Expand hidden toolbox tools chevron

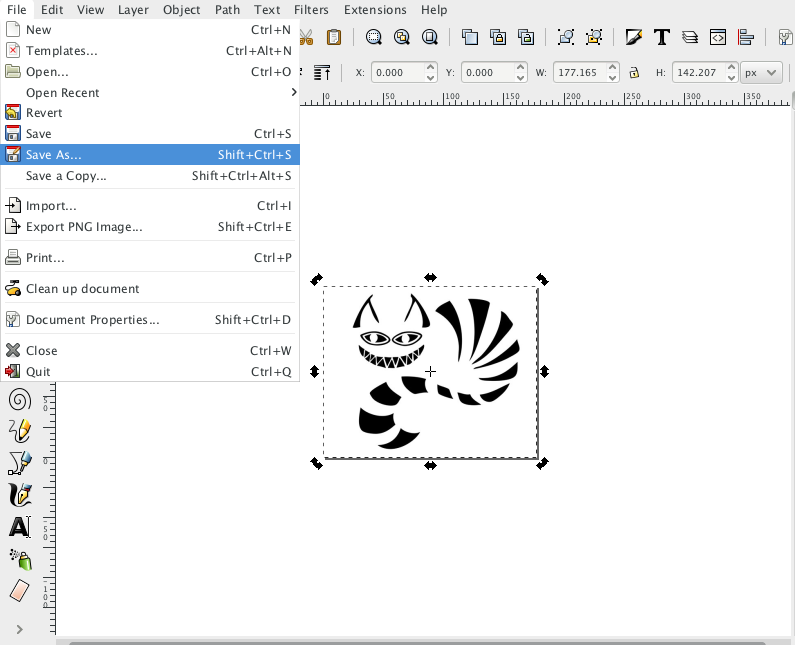[x=19, y=629]
